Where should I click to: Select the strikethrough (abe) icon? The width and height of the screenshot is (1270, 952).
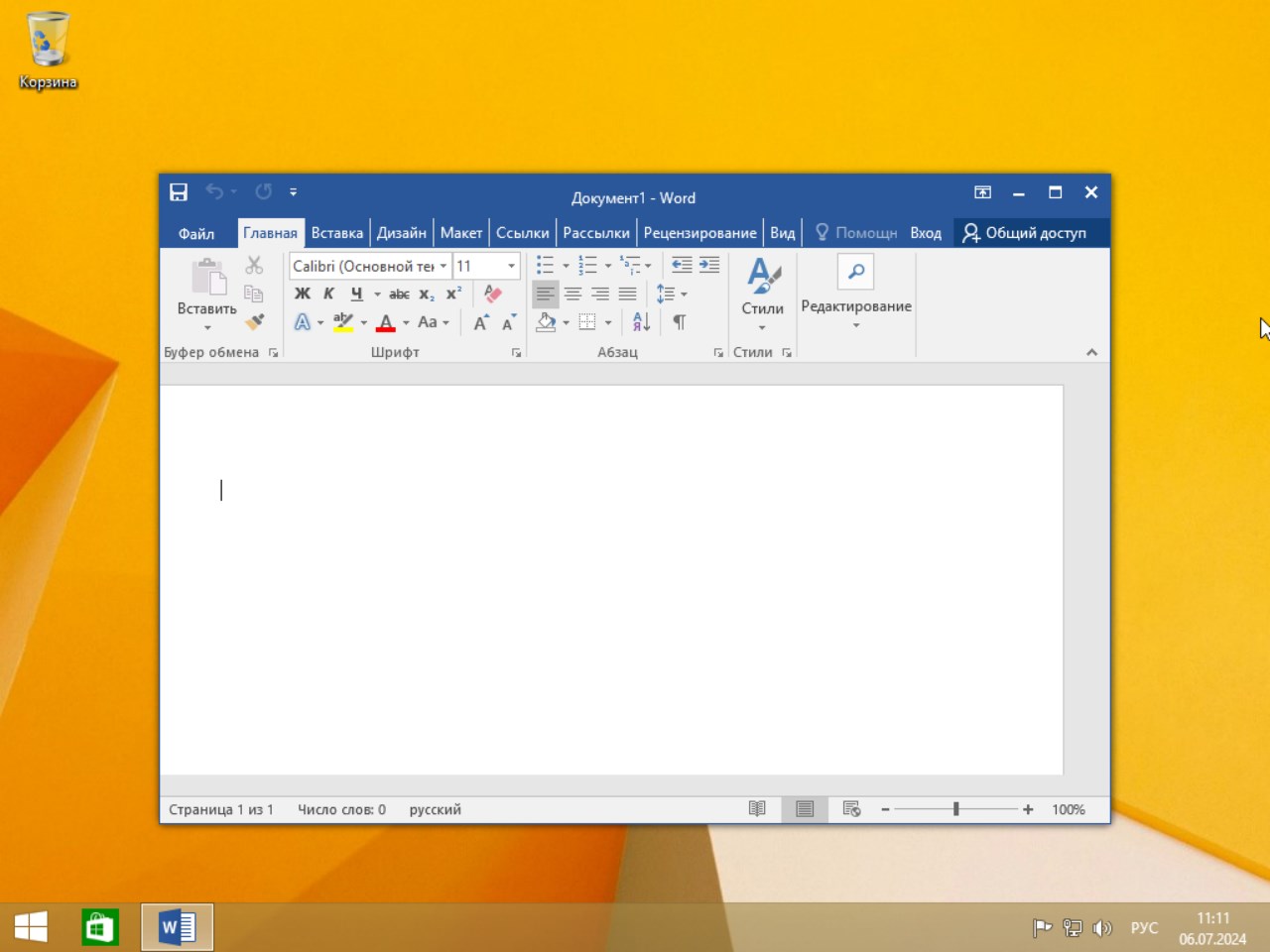(x=399, y=294)
